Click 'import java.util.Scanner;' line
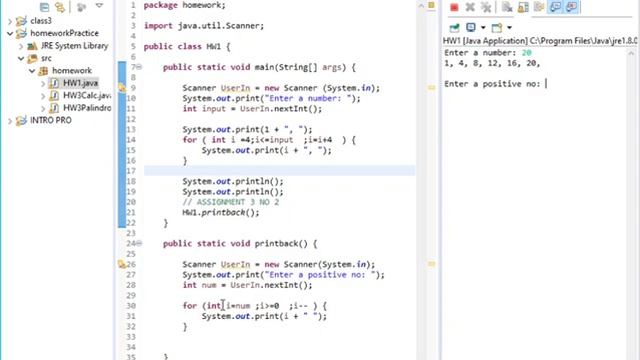Screen dimensions: 640x360 tap(204, 26)
